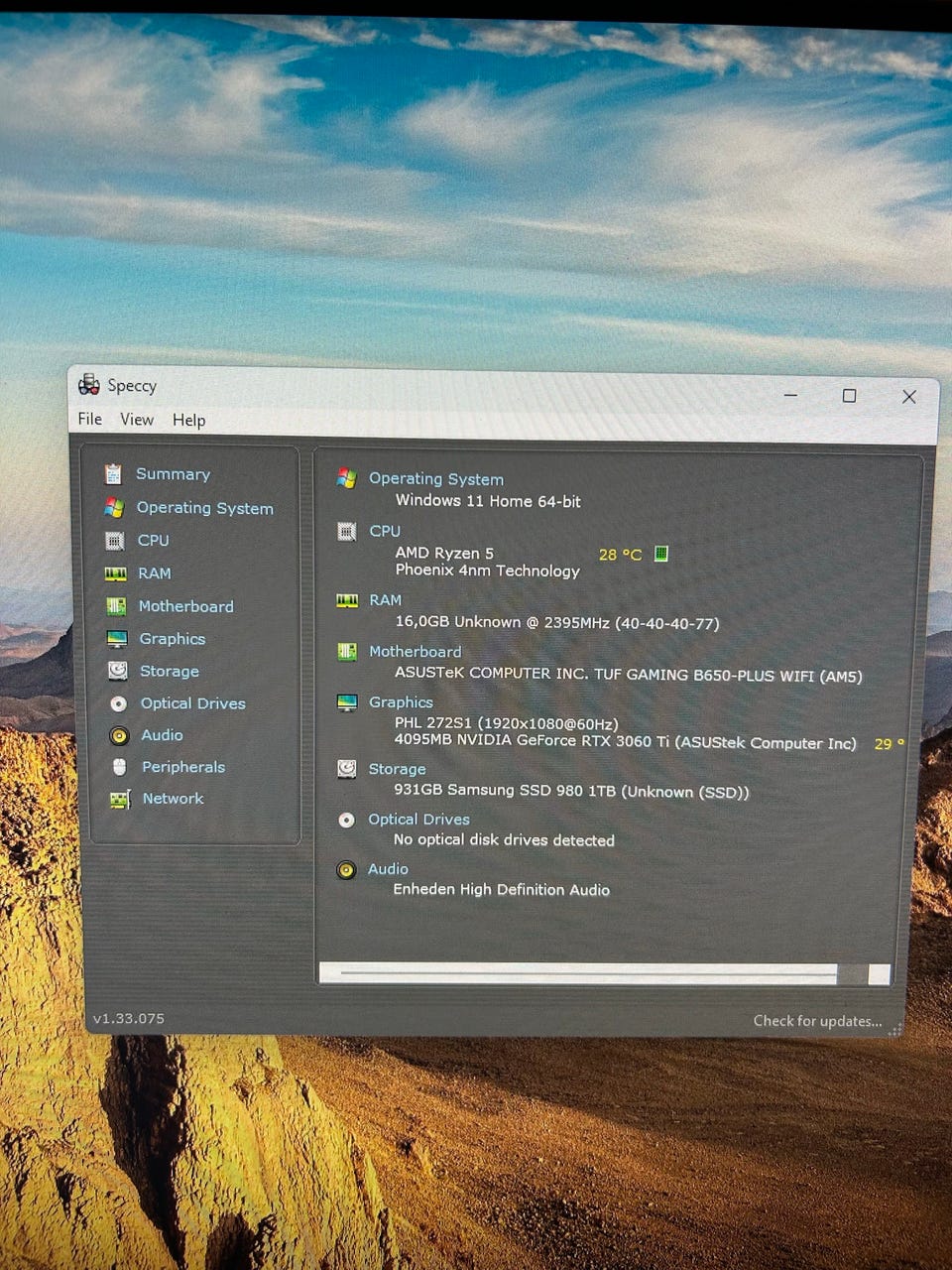Minimize the Speccy window

coord(790,395)
